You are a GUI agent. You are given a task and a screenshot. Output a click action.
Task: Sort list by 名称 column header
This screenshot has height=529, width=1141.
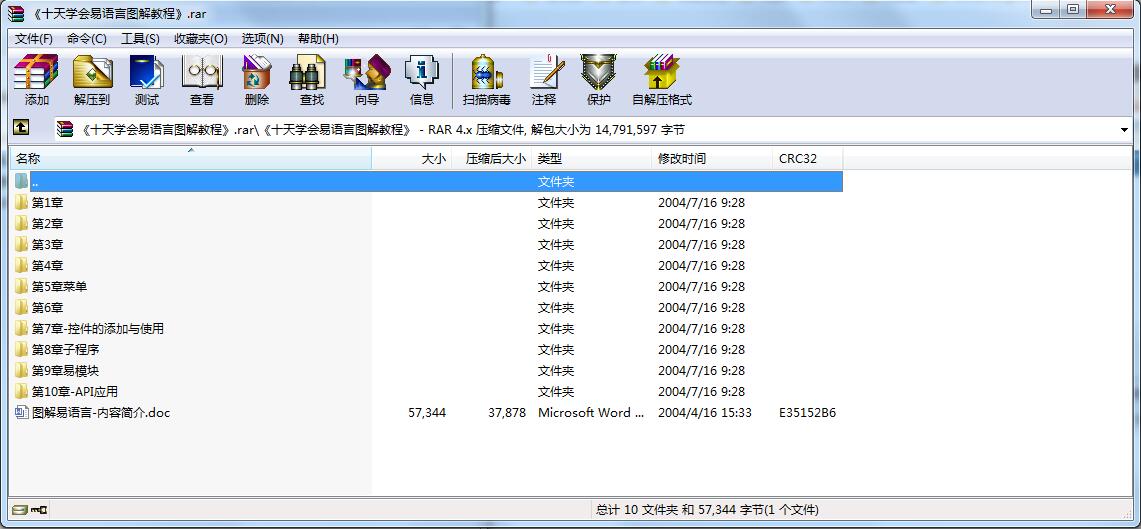[x=190, y=158]
